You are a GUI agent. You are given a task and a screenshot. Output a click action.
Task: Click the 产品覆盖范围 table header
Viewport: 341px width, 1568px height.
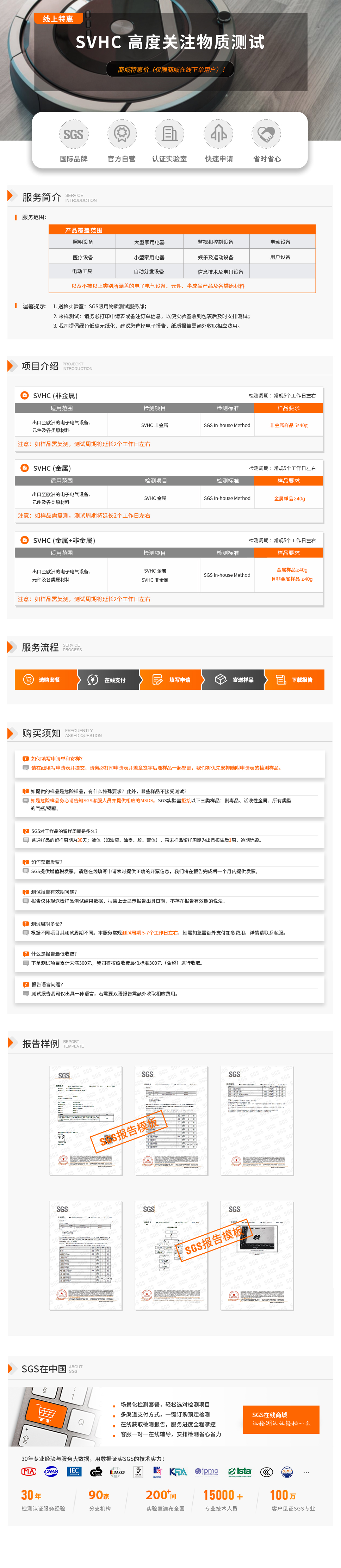coord(182,229)
